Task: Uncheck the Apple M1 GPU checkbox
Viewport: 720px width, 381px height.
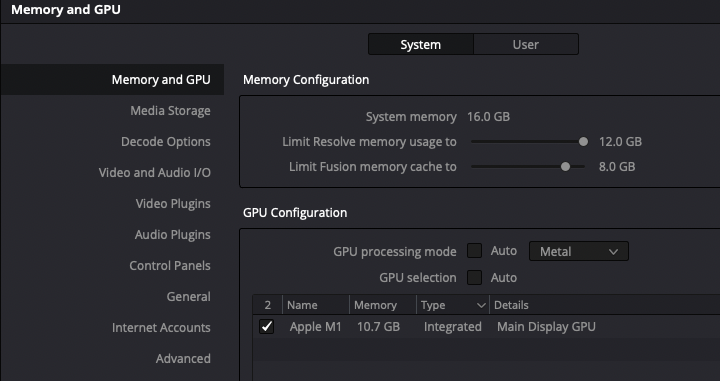Action: (x=266, y=326)
